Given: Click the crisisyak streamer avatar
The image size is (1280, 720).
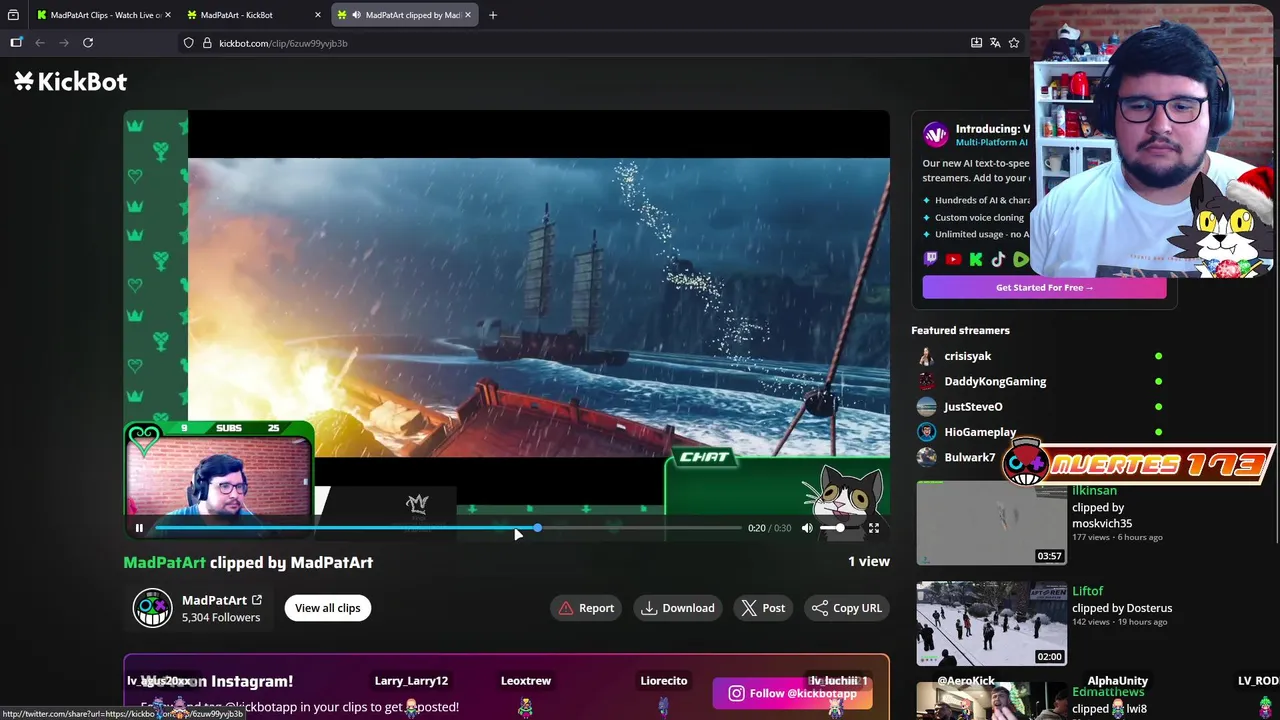Looking at the screenshot, I should (927, 356).
